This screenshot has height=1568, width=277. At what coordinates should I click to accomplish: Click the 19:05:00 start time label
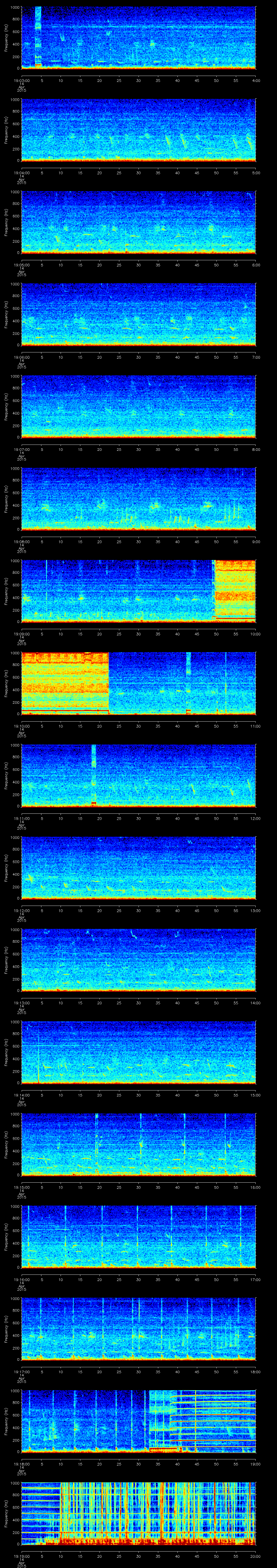point(21,265)
